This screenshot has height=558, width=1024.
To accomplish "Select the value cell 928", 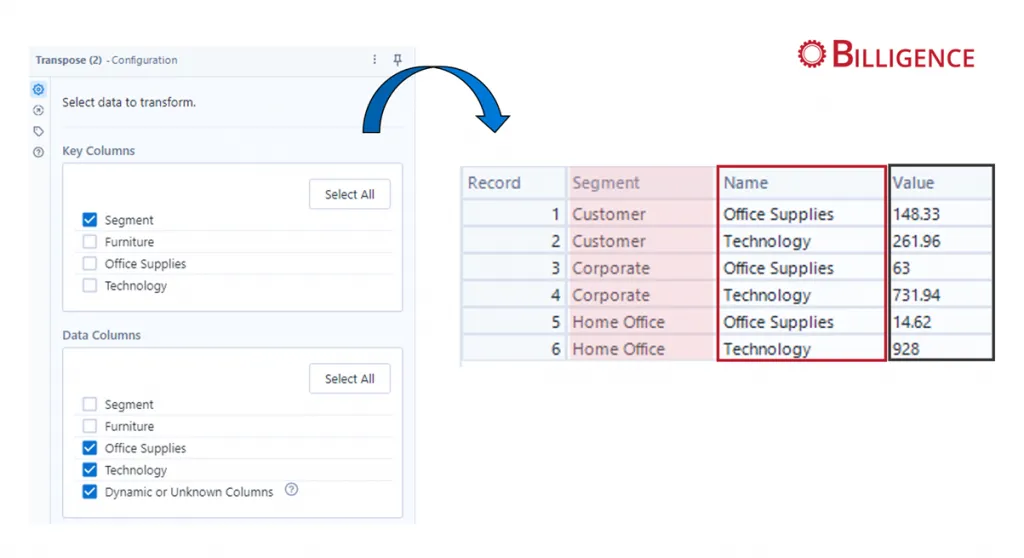I will pyautogui.click(x=941, y=348).
